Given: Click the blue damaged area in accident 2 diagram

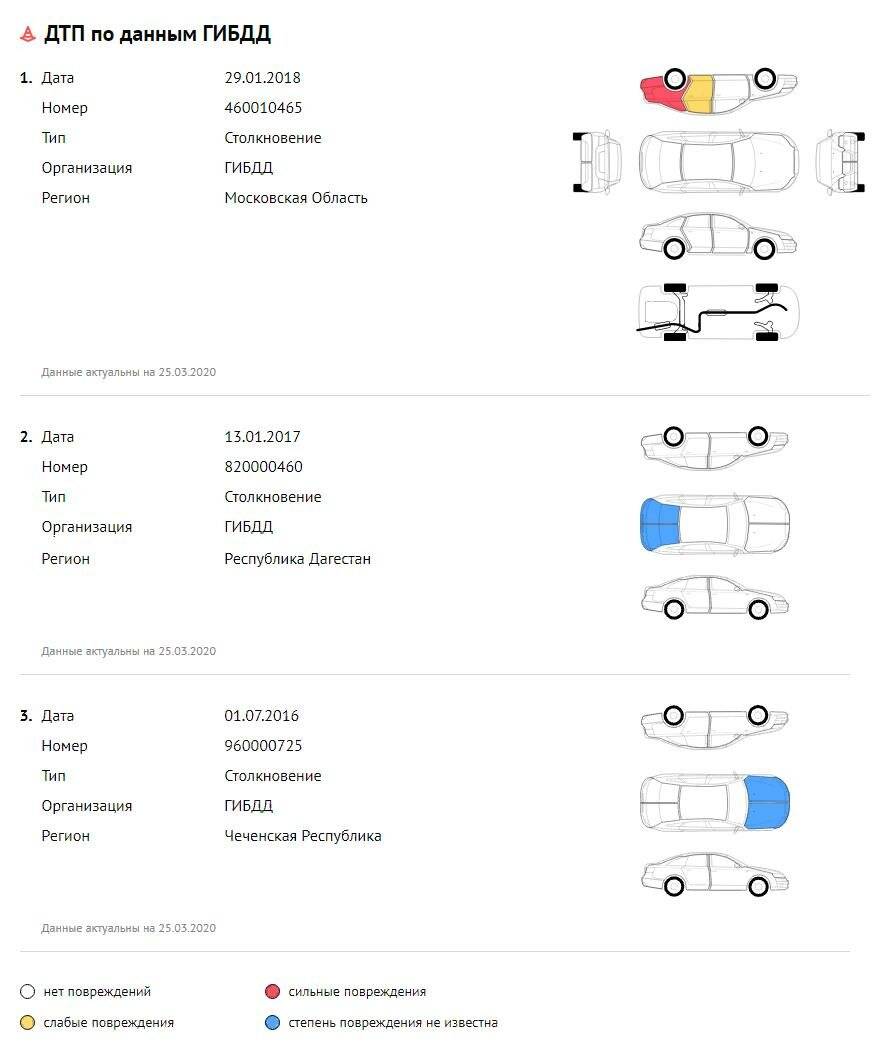Looking at the screenshot, I should (x=658, y=525).
